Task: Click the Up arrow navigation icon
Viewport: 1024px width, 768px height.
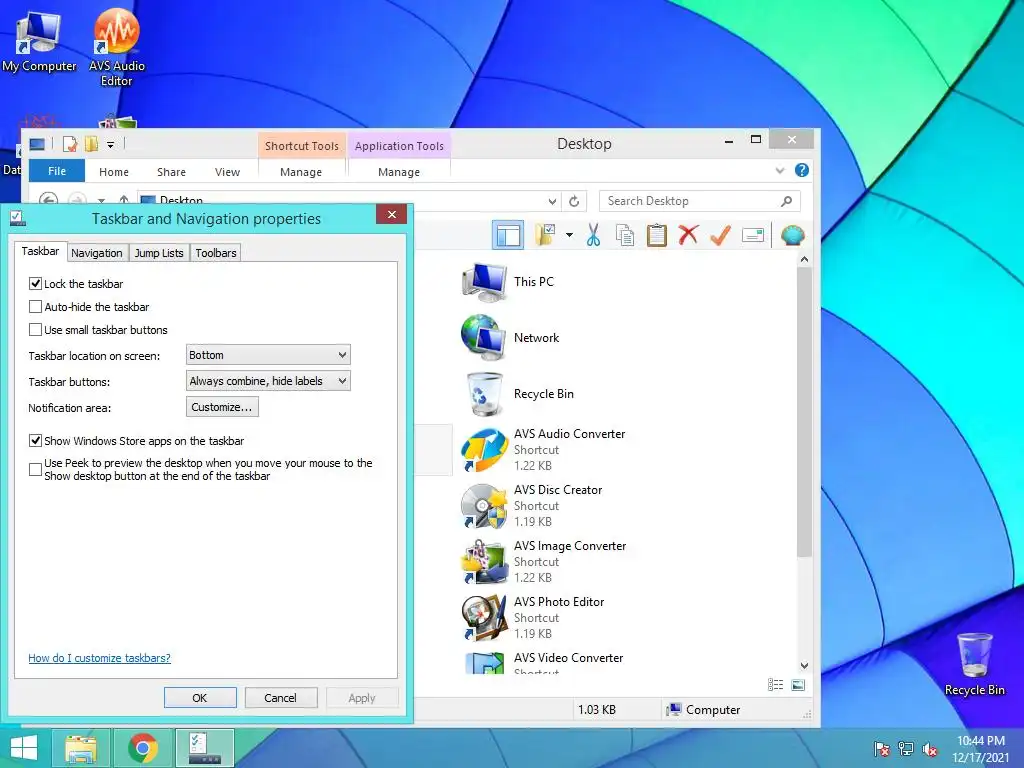Action: click(123, 199)
